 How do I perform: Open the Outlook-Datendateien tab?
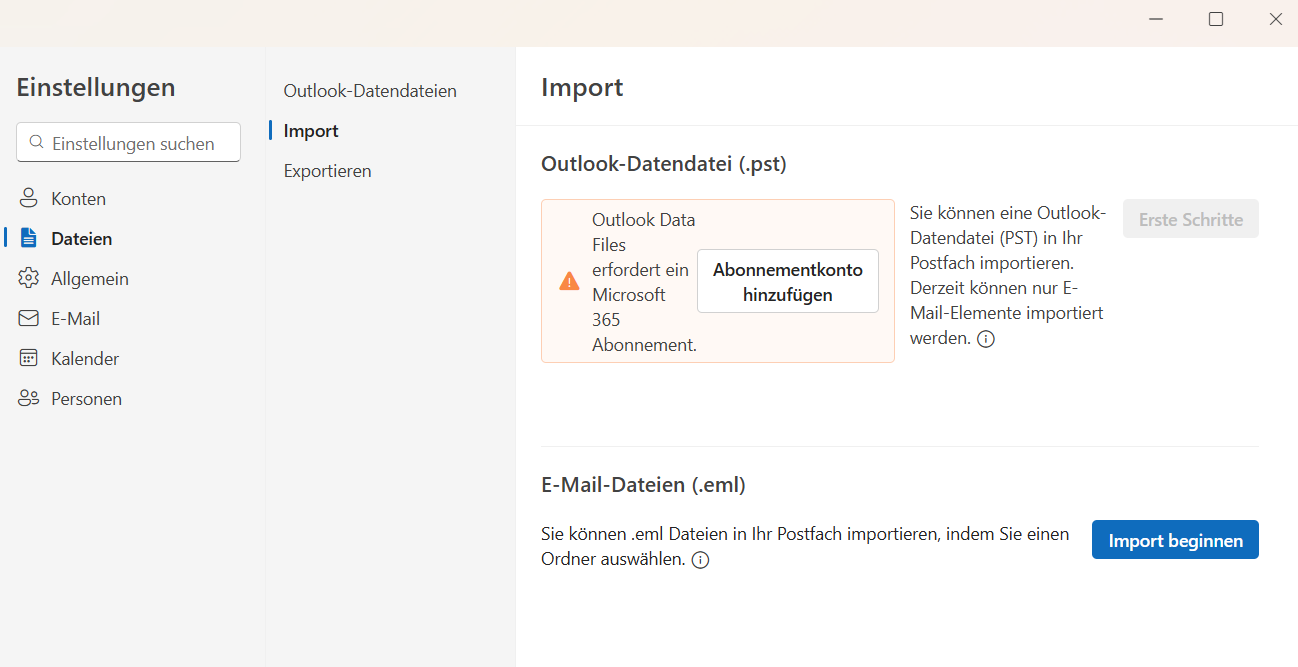pyautogui.click(x=370, y=91)
